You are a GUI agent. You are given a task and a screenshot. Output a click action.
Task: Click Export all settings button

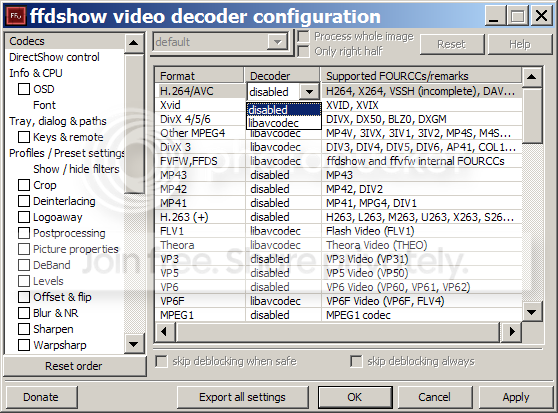click(242, 397)
